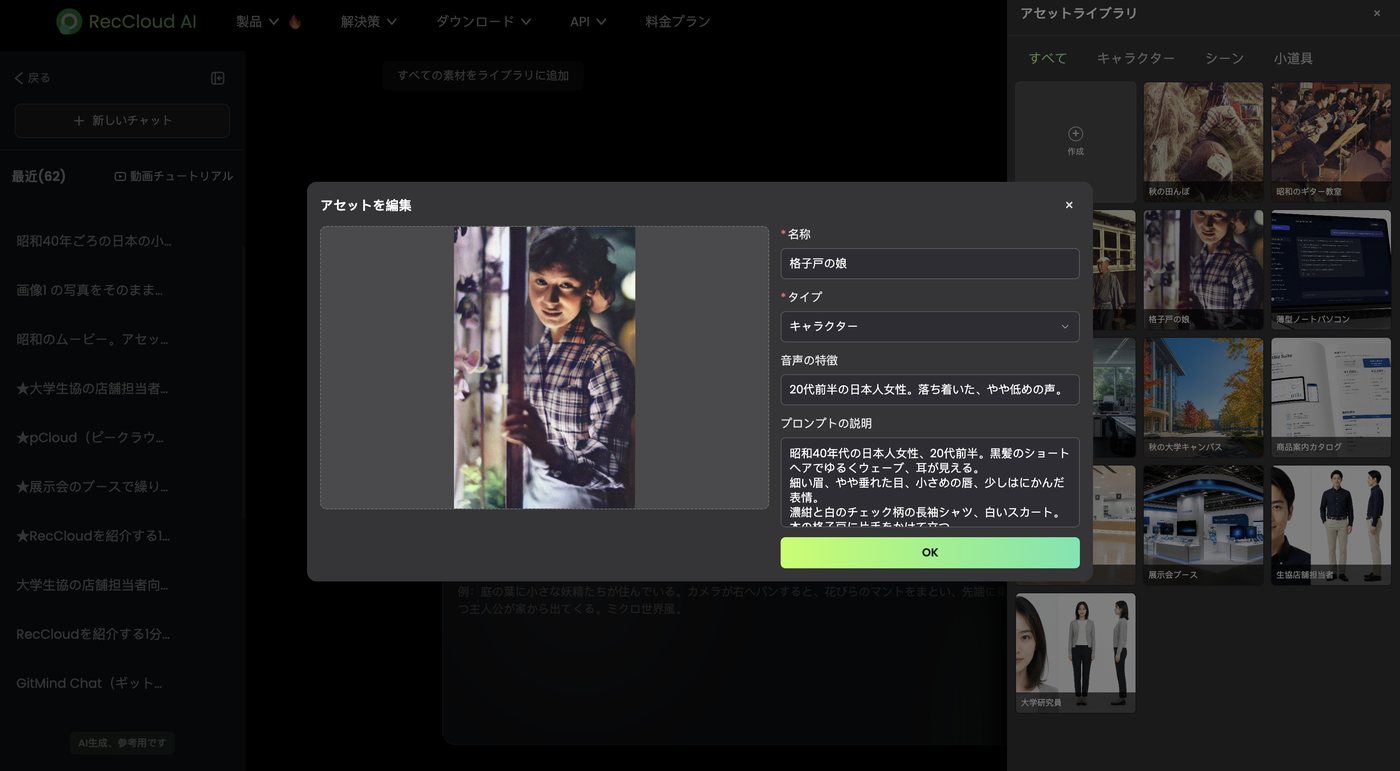Click the asset image in the edit dialog
Image resolution: width=1400 pixels, height=771 pixels.
coord(544,367)
